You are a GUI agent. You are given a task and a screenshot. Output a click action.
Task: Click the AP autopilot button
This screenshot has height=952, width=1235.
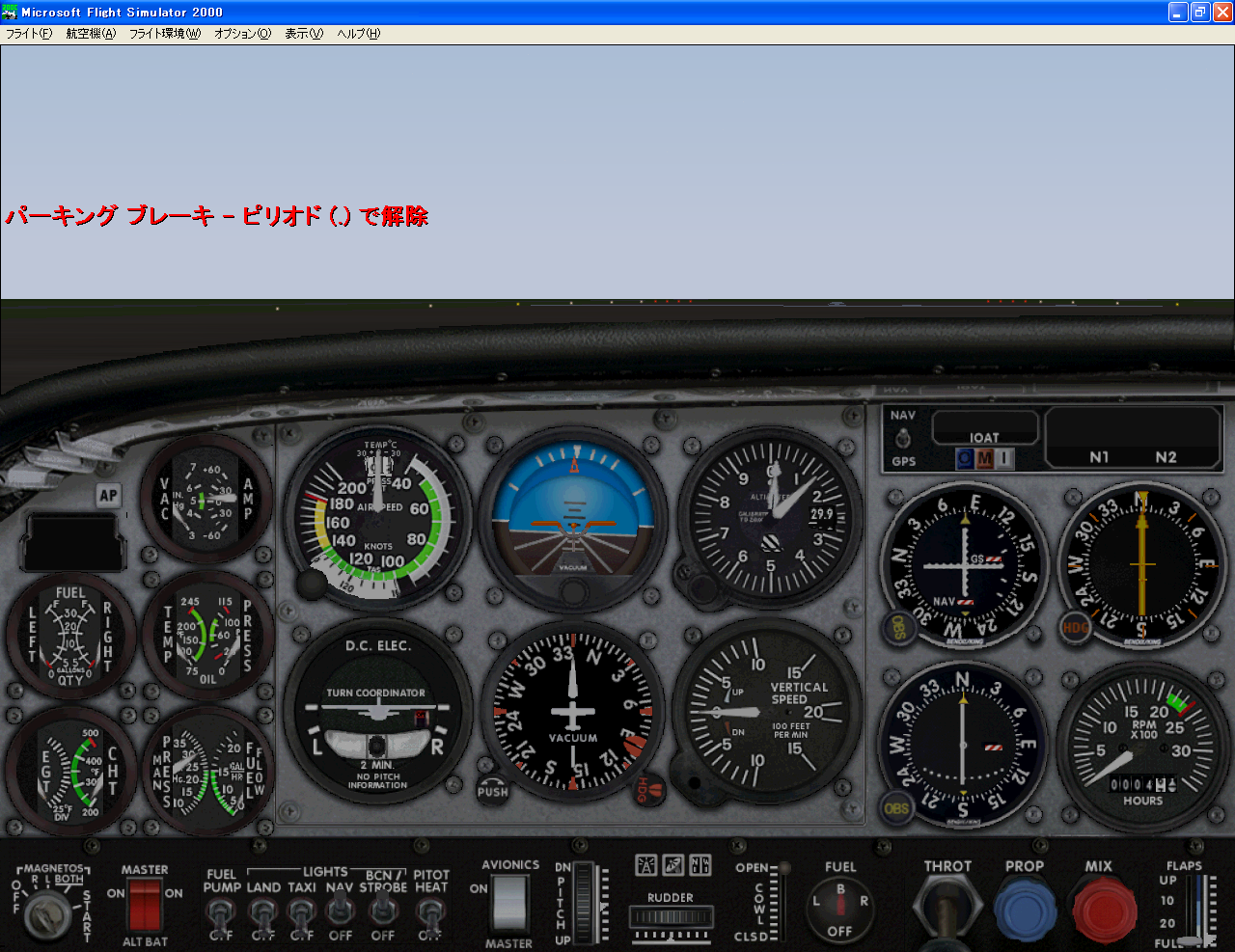point(108,496)
